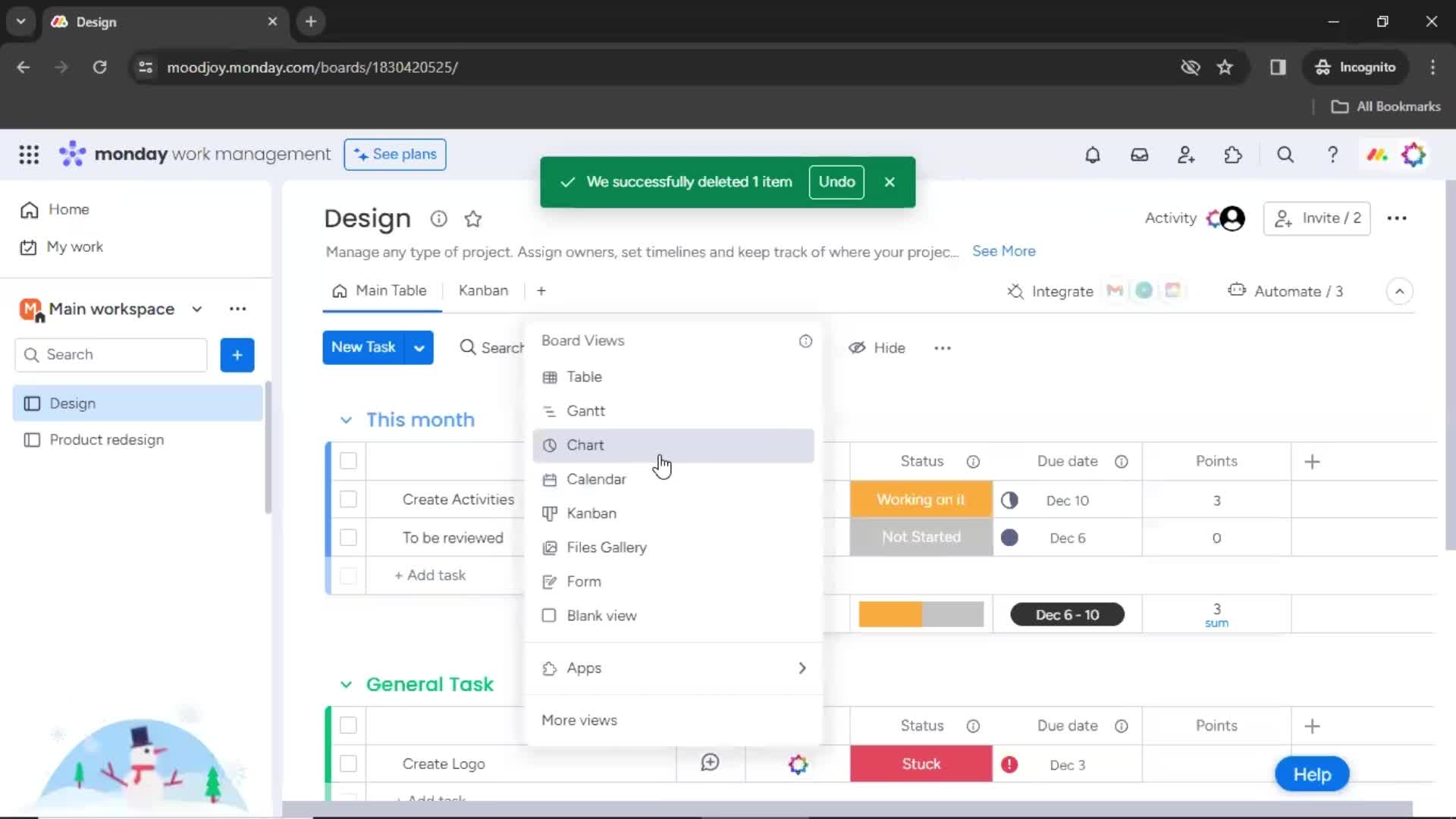Select the Gantt board view
Viewport: 1456px width, 819px height.
[586, 410]
